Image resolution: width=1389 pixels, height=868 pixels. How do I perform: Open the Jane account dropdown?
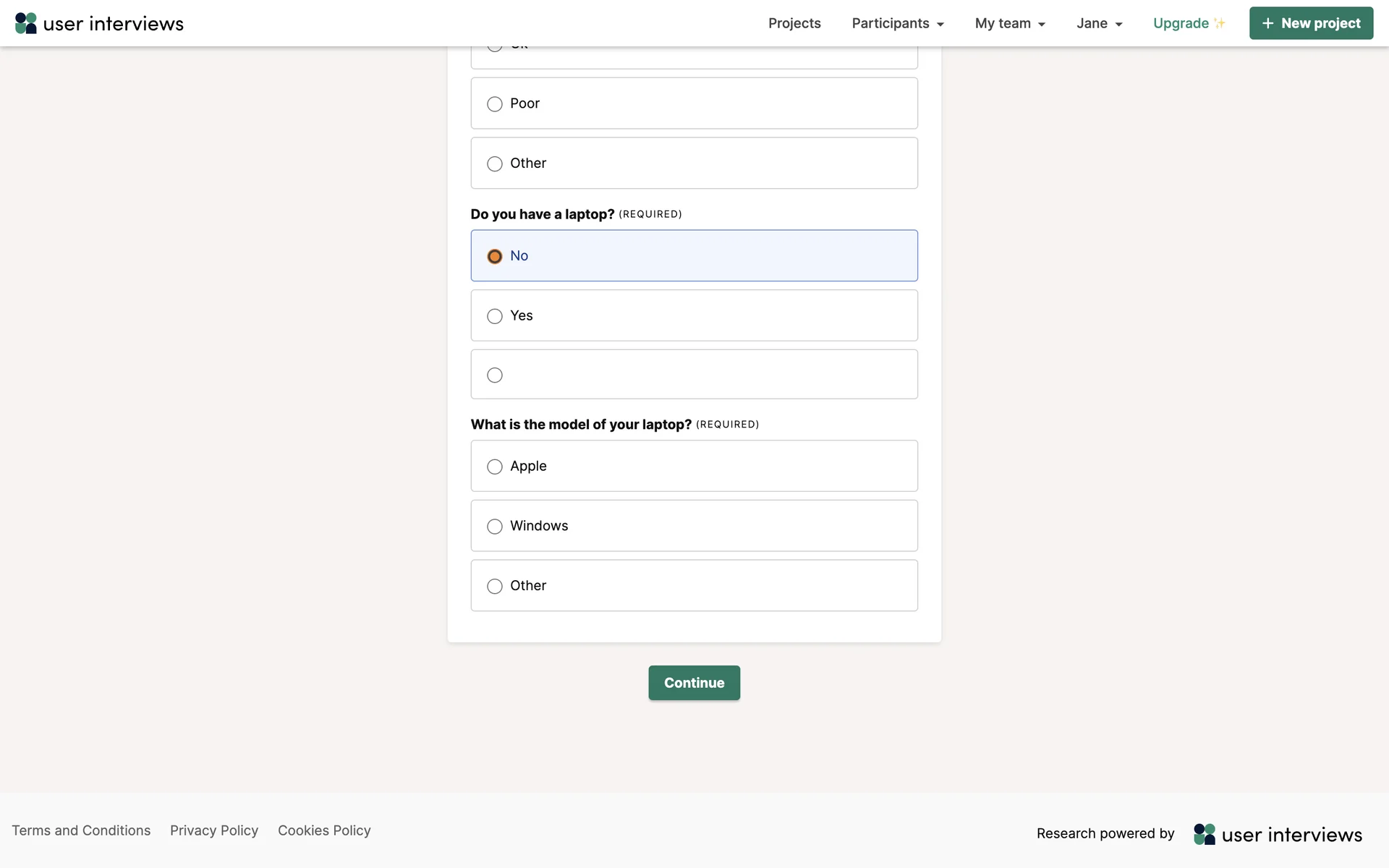pyautogui.click(x=1099, y=23)
